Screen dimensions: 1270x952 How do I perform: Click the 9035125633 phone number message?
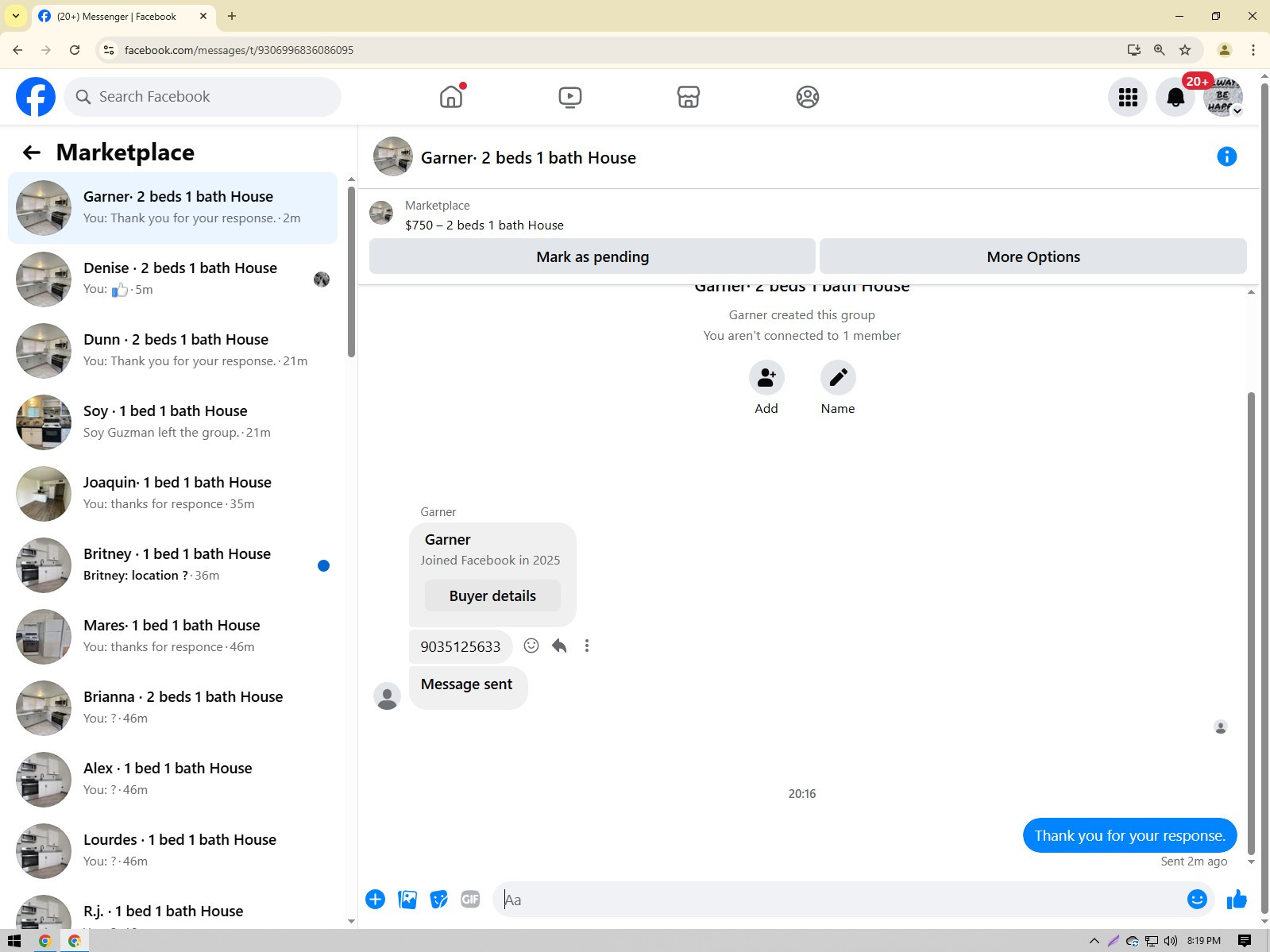[x=461, y=646]
